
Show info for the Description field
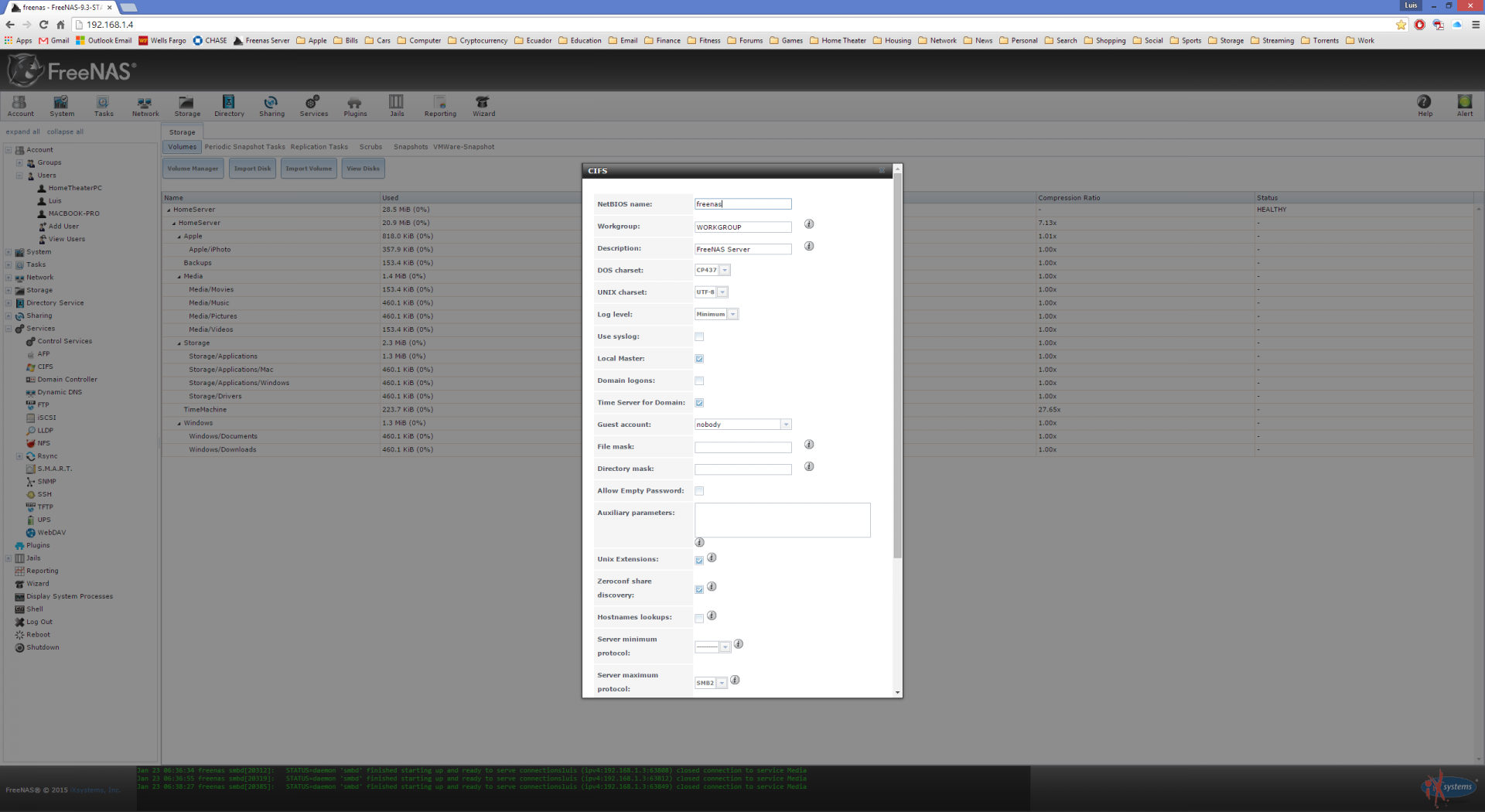point(809,246)
